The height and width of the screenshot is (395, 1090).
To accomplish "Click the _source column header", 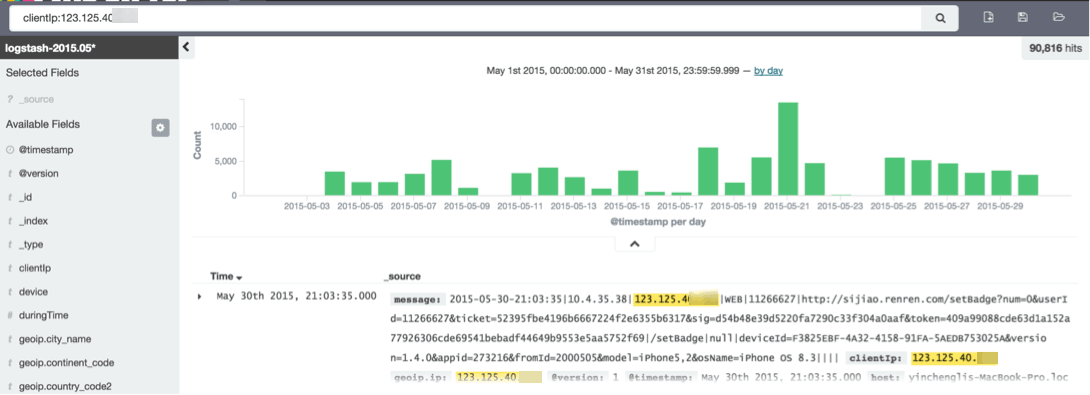I will [402, 276].
